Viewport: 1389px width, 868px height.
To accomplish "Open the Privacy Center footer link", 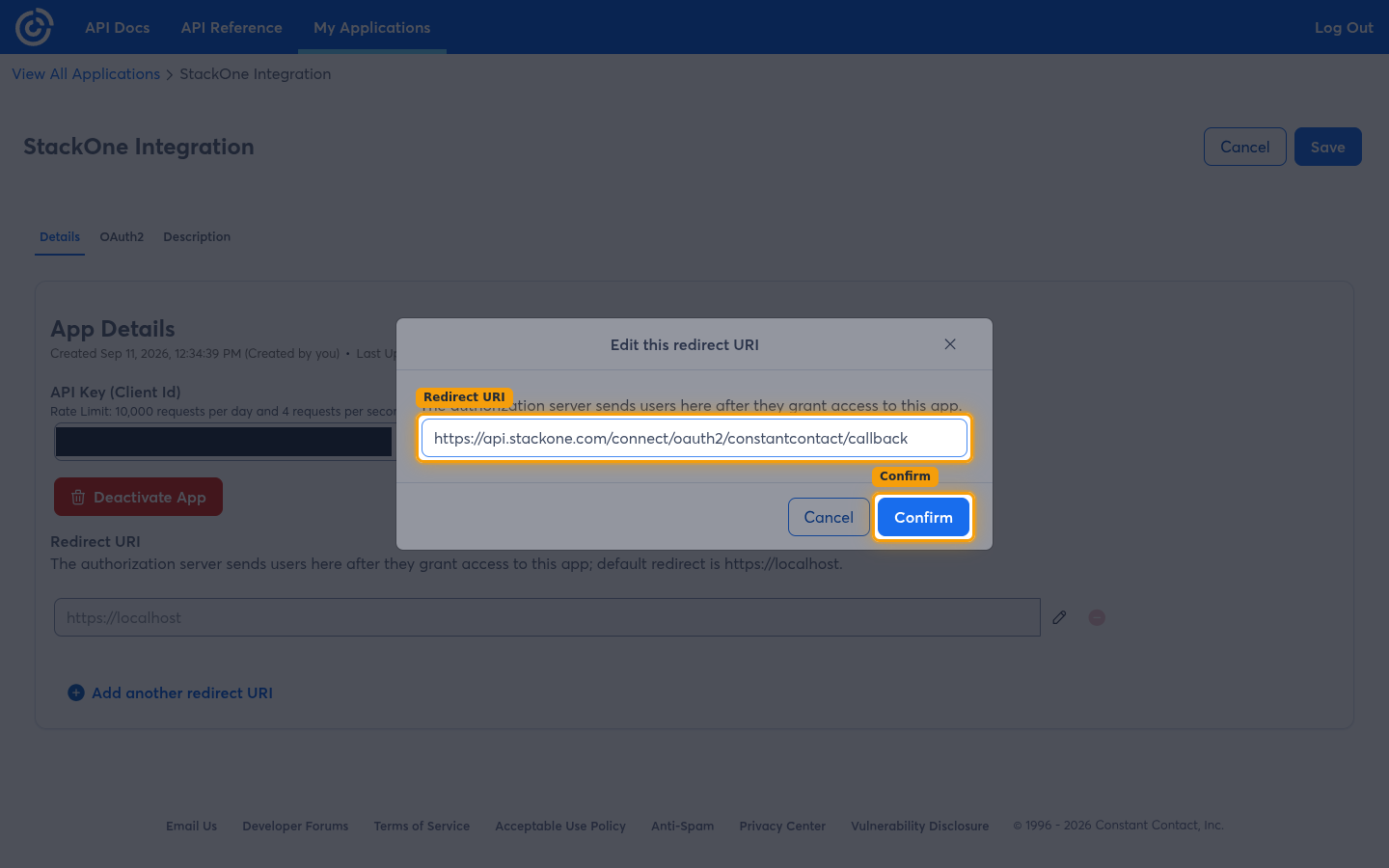I will pos(782,826).
